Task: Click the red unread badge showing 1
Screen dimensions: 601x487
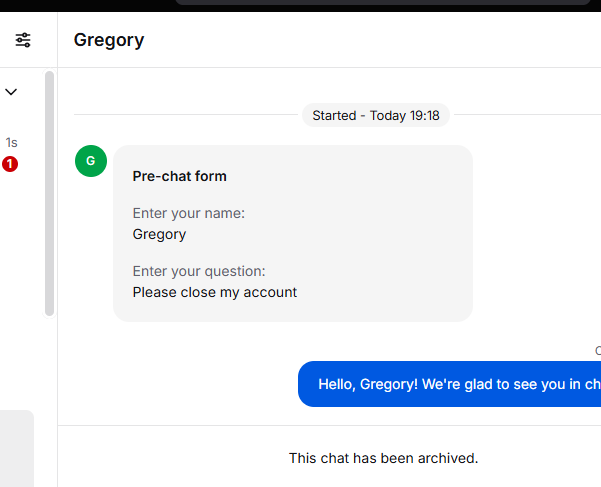Action: [10, 164]
